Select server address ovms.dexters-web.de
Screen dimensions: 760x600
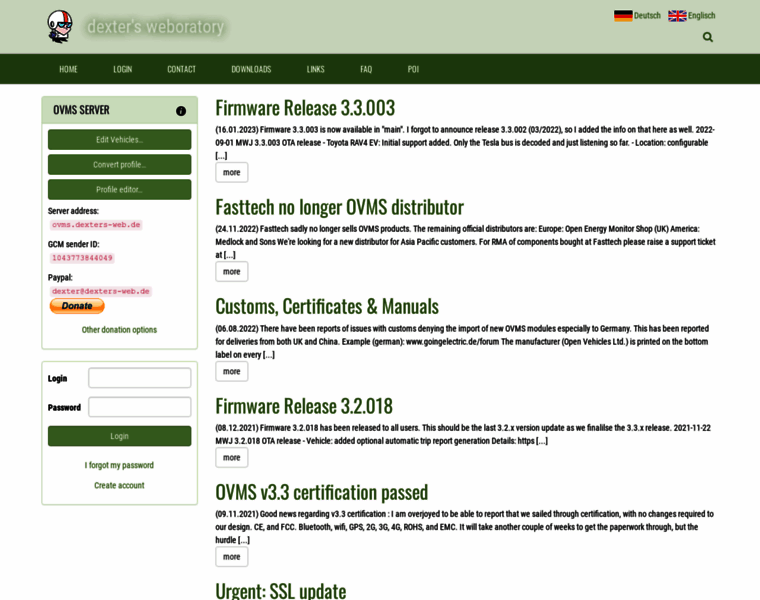point(96,225)
